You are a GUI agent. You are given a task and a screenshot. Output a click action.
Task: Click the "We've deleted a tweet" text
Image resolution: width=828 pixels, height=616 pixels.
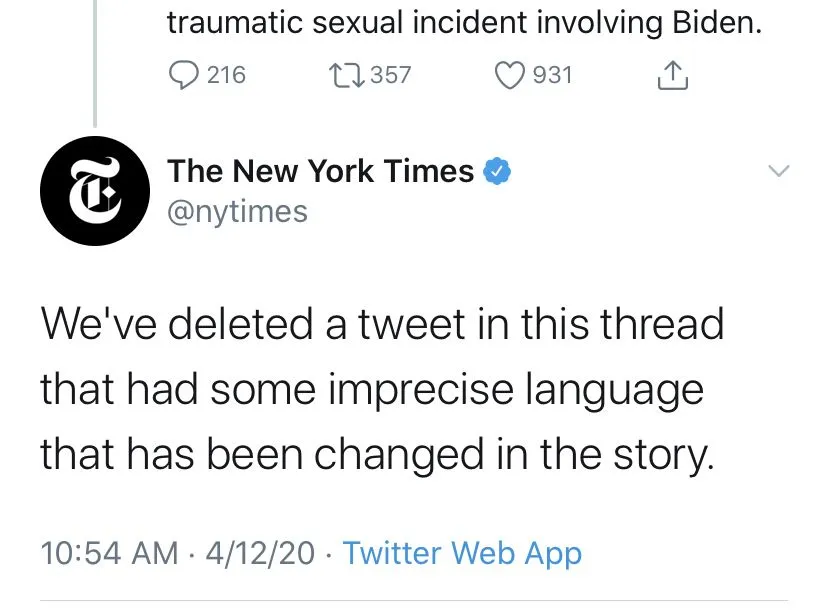(x=250, y=325)
